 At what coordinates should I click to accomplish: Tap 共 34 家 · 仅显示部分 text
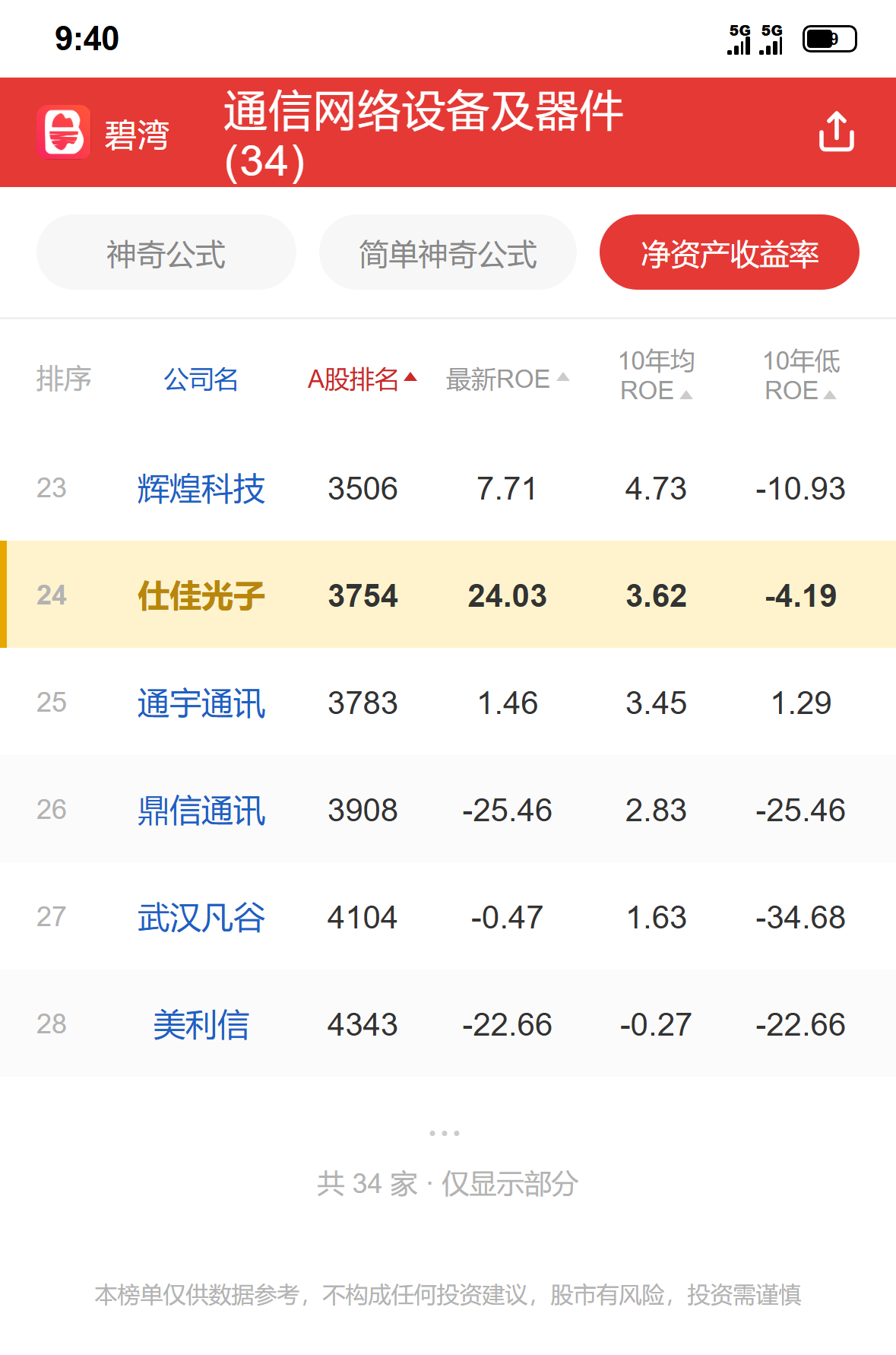[448, 1183]
